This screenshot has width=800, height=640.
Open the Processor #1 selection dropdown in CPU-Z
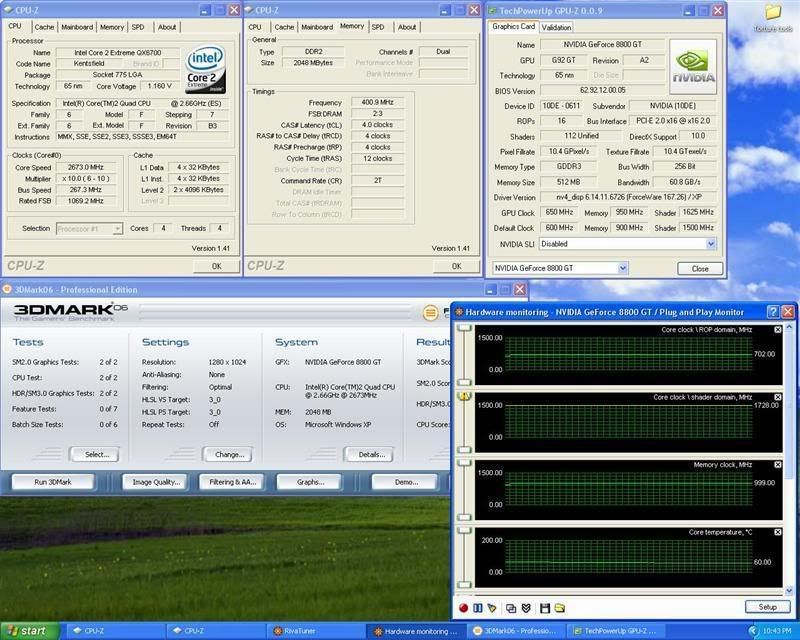click(117, 228)
